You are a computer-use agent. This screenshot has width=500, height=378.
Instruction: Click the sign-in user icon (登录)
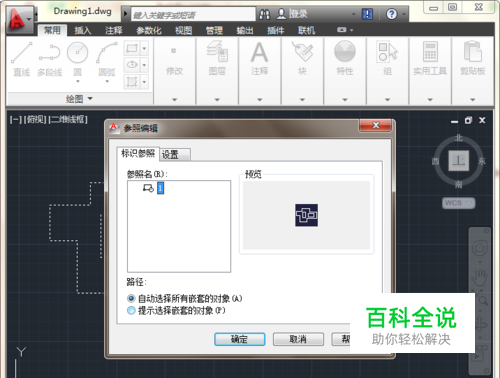tap(281, 14)
